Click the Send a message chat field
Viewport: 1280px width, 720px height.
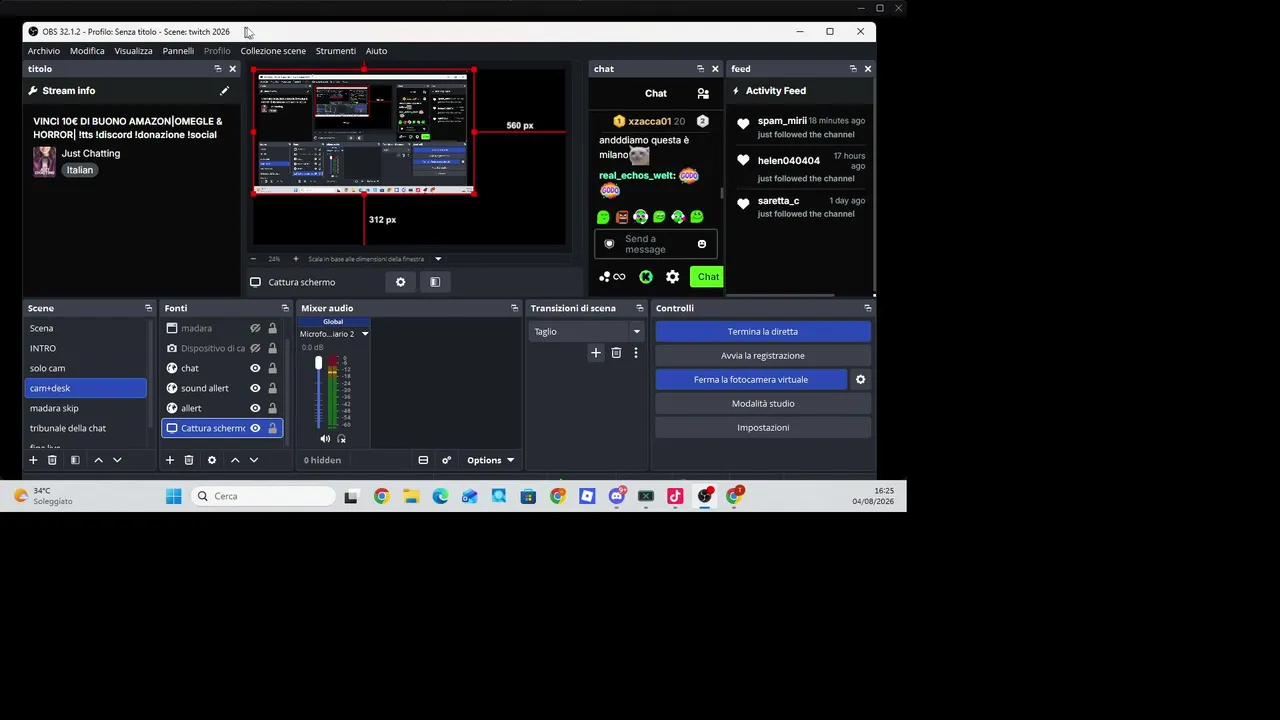click(x=656, y=244)
